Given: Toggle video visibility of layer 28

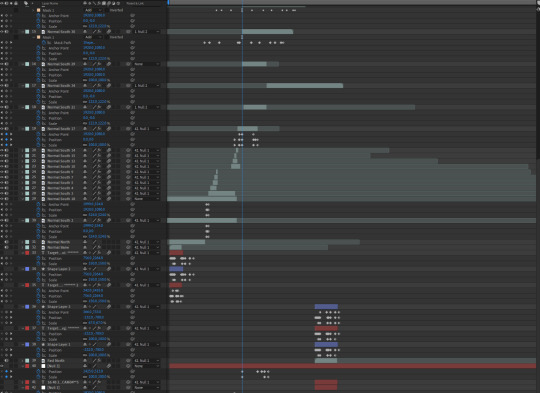Looking at the screenshot, I should click(x=2, y=193).
